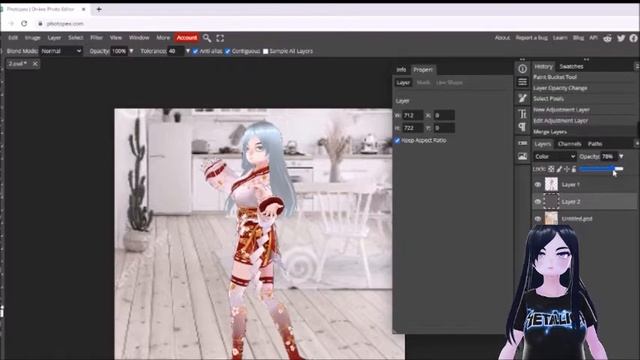Open the search magnifier icon in menu bar
This screenshot has width=640, height=360.
point(207,38)
